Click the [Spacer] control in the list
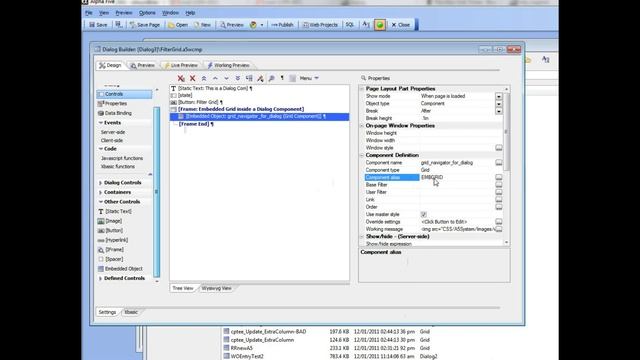This screenshot has width=640, height=360. point(110,259)
